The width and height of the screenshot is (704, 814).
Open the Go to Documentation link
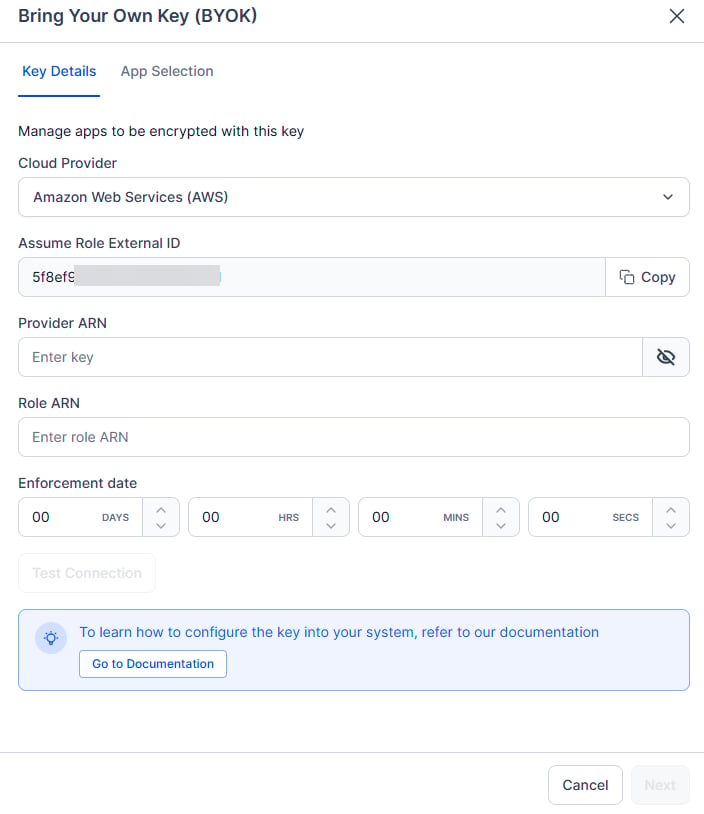pyautogui.click(x=153, y=664)
